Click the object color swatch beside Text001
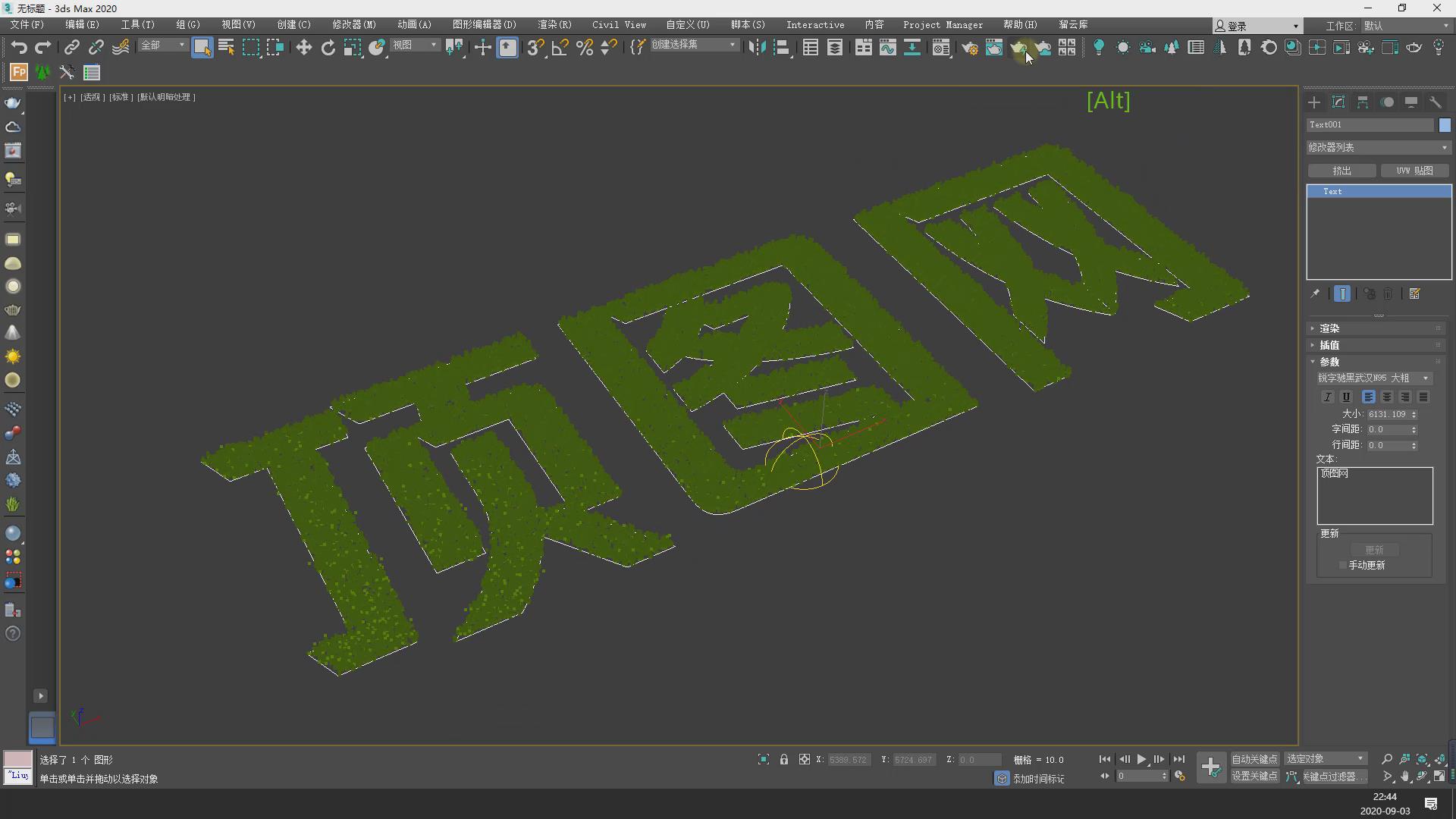The width and height of the screenshot is (1456, 819). point(1444,125)
